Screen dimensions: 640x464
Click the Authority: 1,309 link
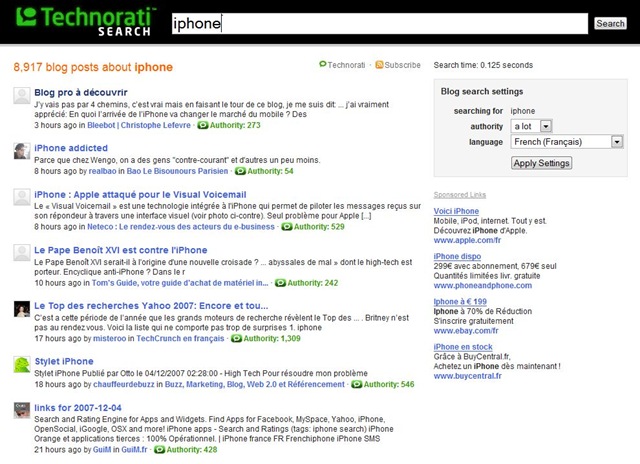click(272, 338)
